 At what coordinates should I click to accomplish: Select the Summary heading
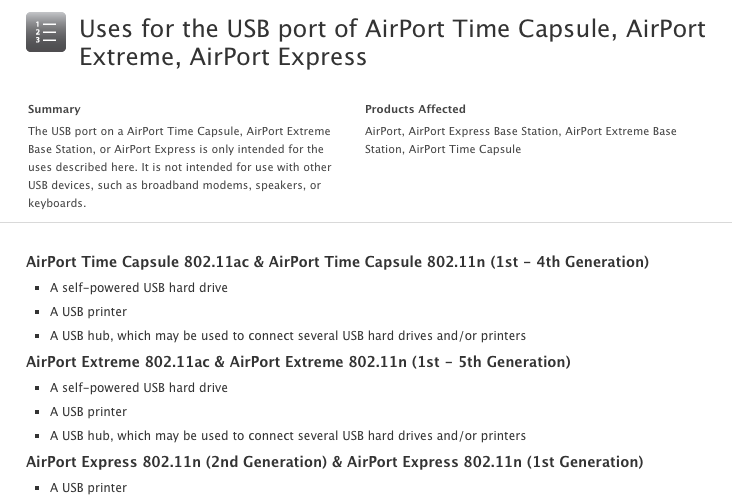click(x=54, y=109)
